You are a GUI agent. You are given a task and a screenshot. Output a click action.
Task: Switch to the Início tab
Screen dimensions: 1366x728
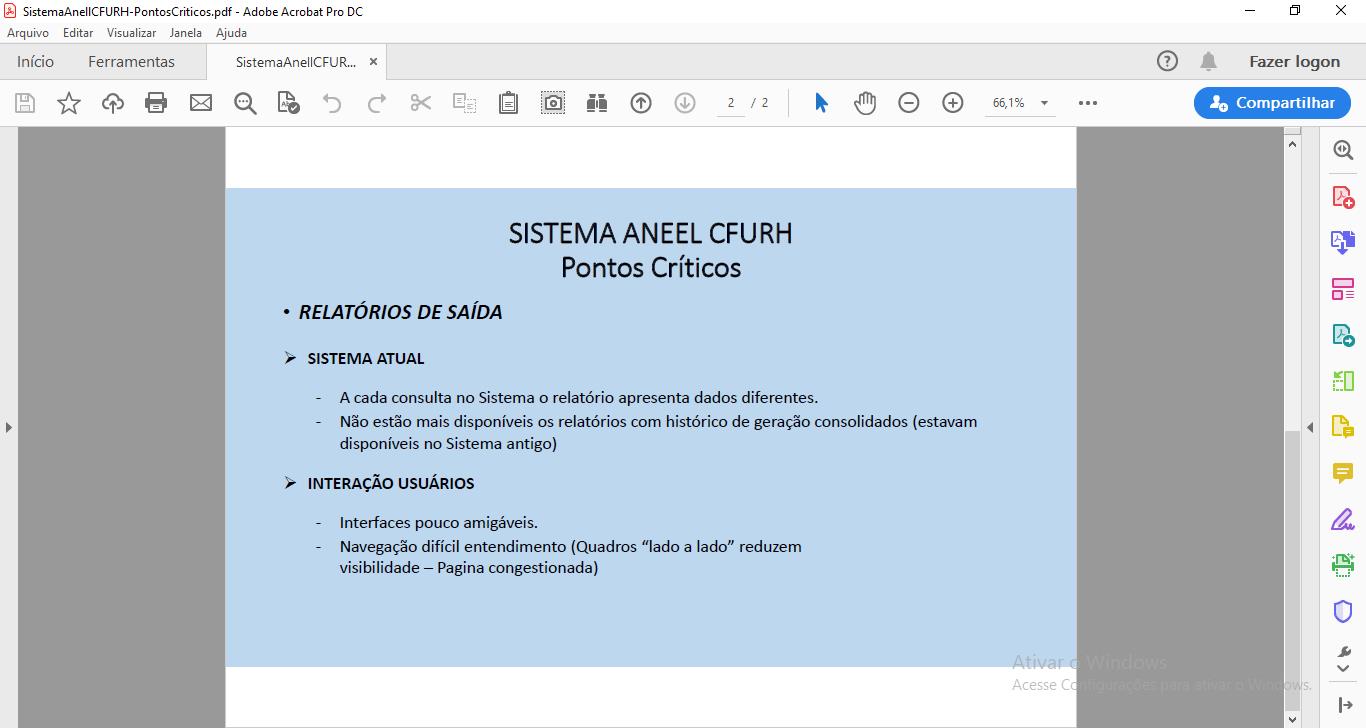pyautogui.click(x=35, y=61)
